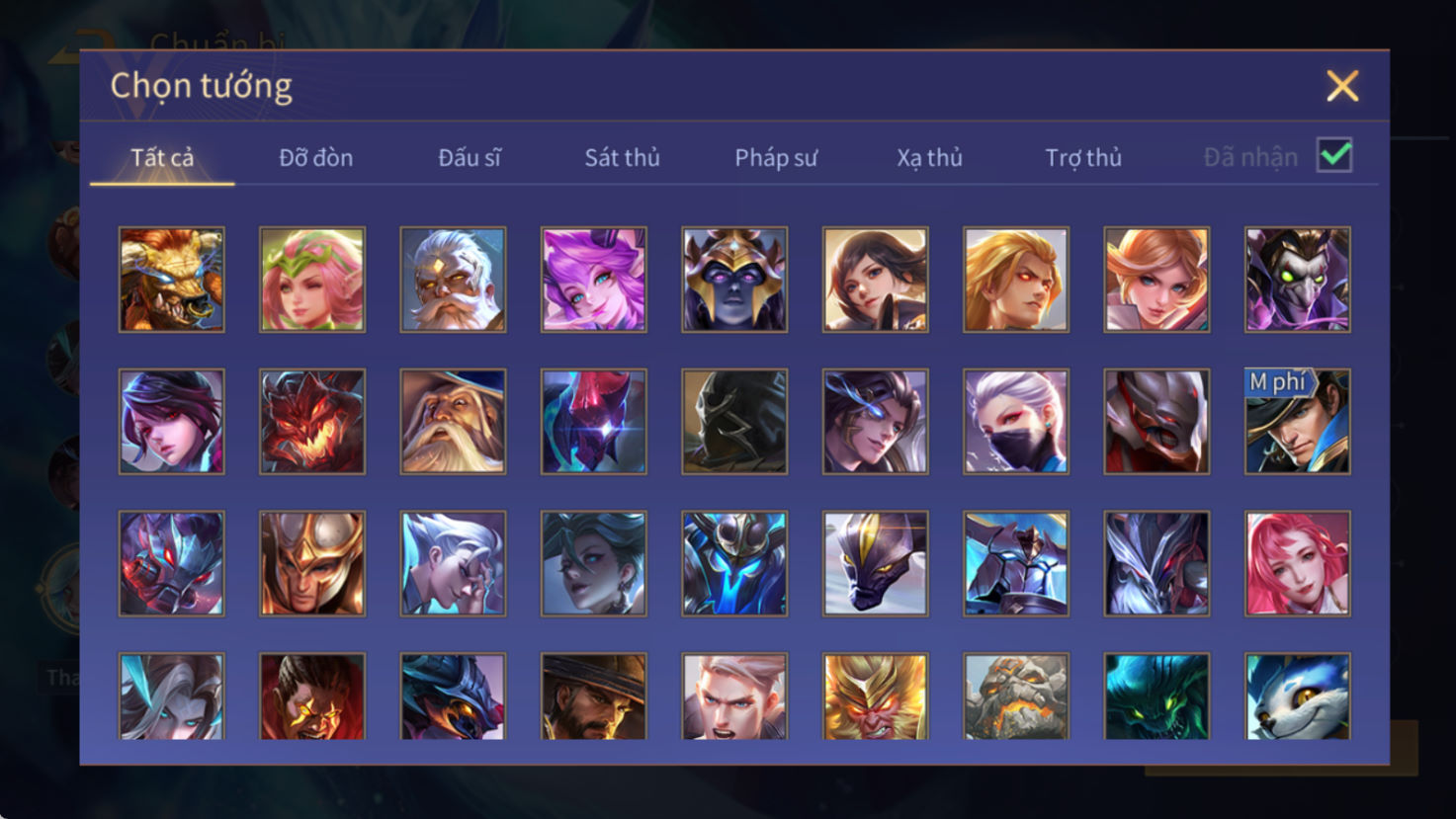Image resolution: width=1456 pixels, height=819 pixels.
Task: Select the purple-haired horned girl hero
Action: pyautogui.click(x=593, y=280)
